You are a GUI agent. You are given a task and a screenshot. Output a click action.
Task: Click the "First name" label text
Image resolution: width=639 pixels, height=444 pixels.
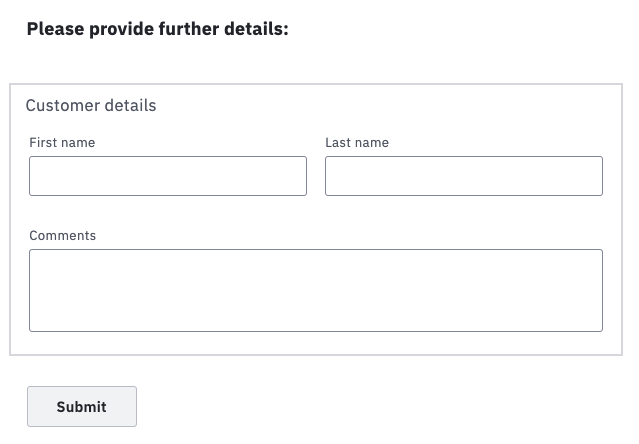click(62, 143)
